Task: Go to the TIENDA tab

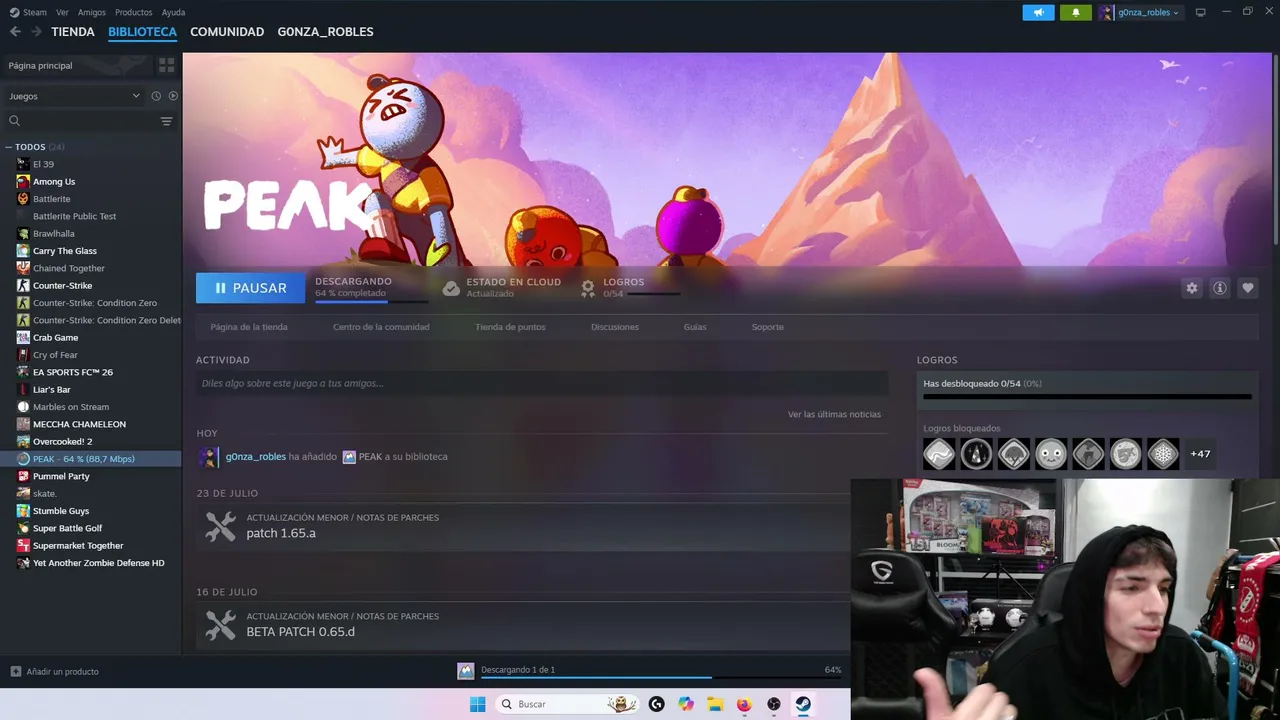Action: point(73,32)
